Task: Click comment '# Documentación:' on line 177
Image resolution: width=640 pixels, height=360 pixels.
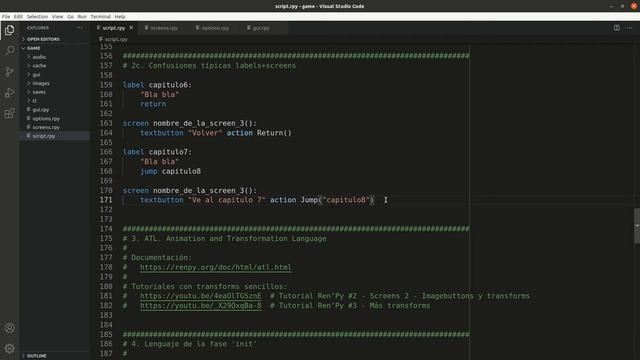Action: [157, 258]
